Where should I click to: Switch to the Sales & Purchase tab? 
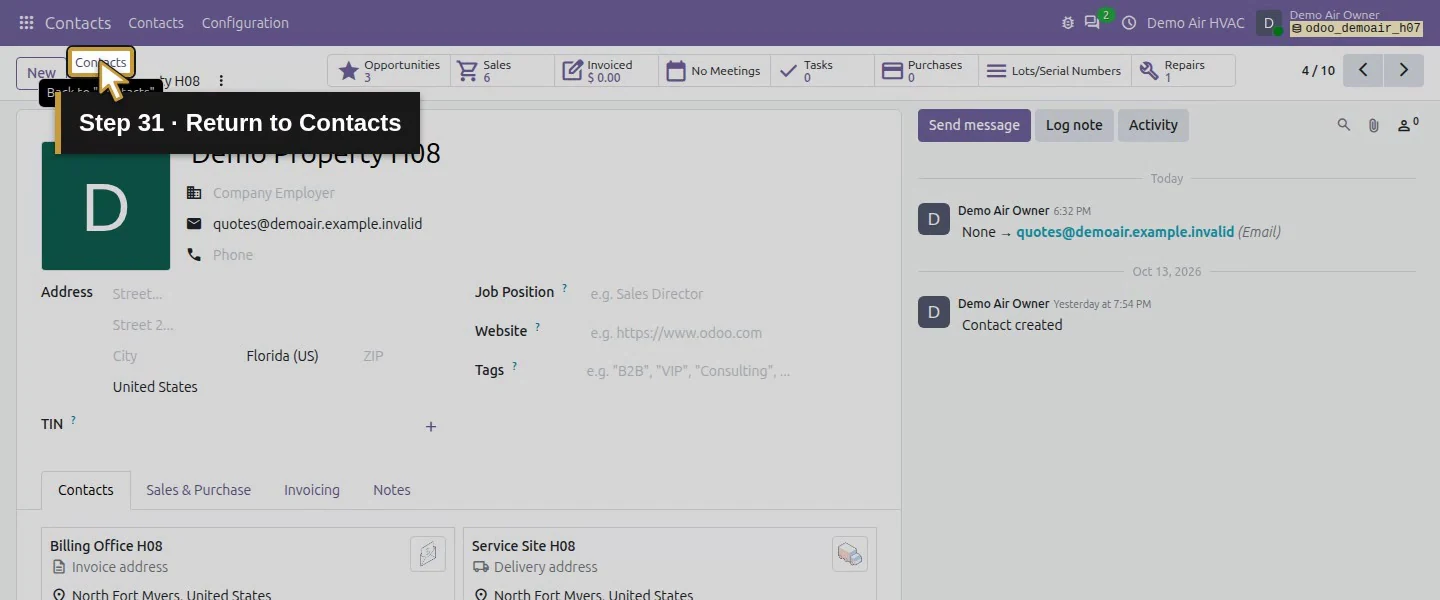[198, 490]
